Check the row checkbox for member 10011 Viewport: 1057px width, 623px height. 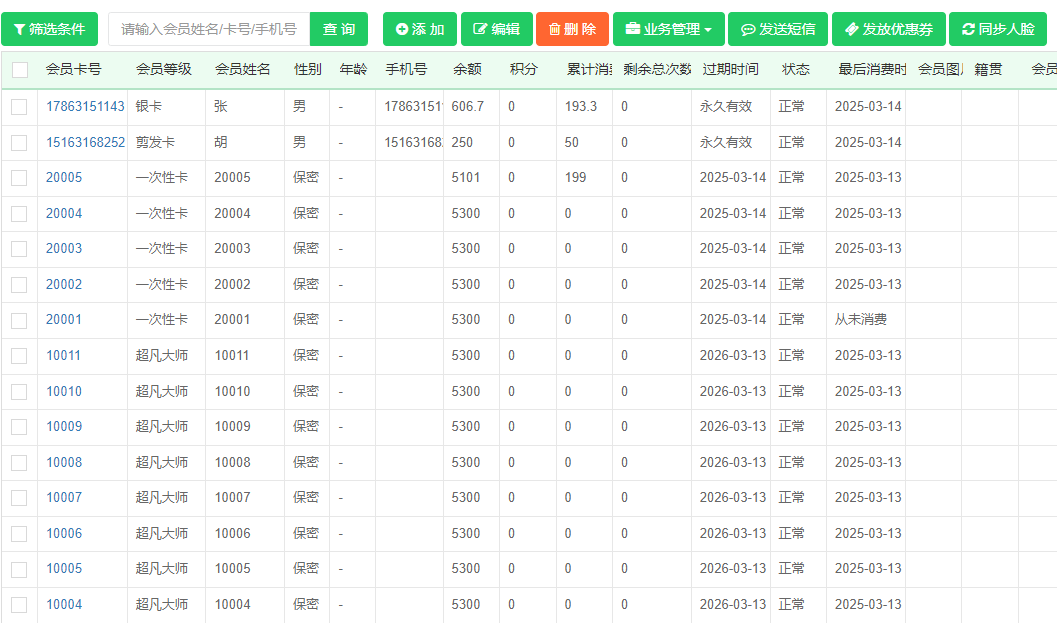(19, 355)
